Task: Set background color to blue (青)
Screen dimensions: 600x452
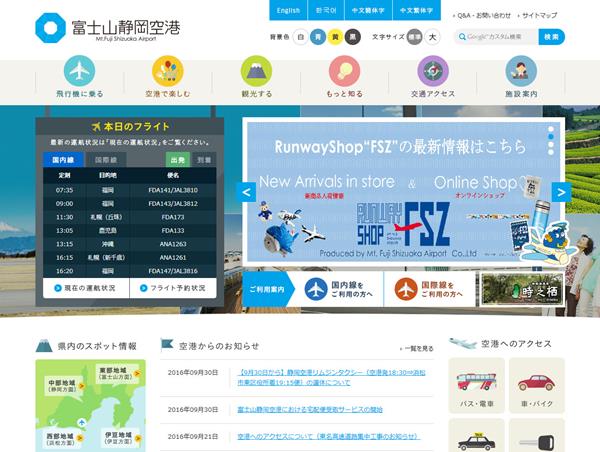Action: click(318, 37)
